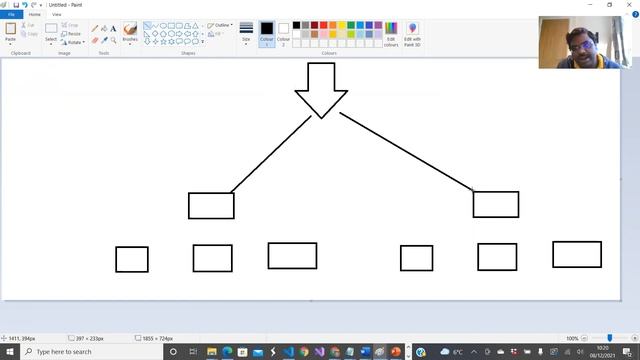The height and width of the screenshot is (360, 640).
Task: Open the File menu
Action: point(11,14)
